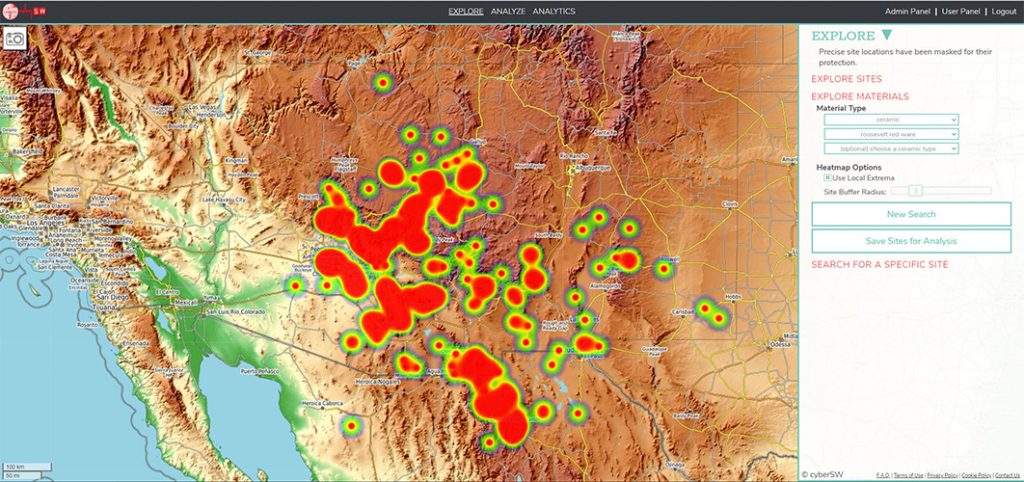Adjust the Site Buffer Radius slider

pyautogui.click(x=915, y=189)
